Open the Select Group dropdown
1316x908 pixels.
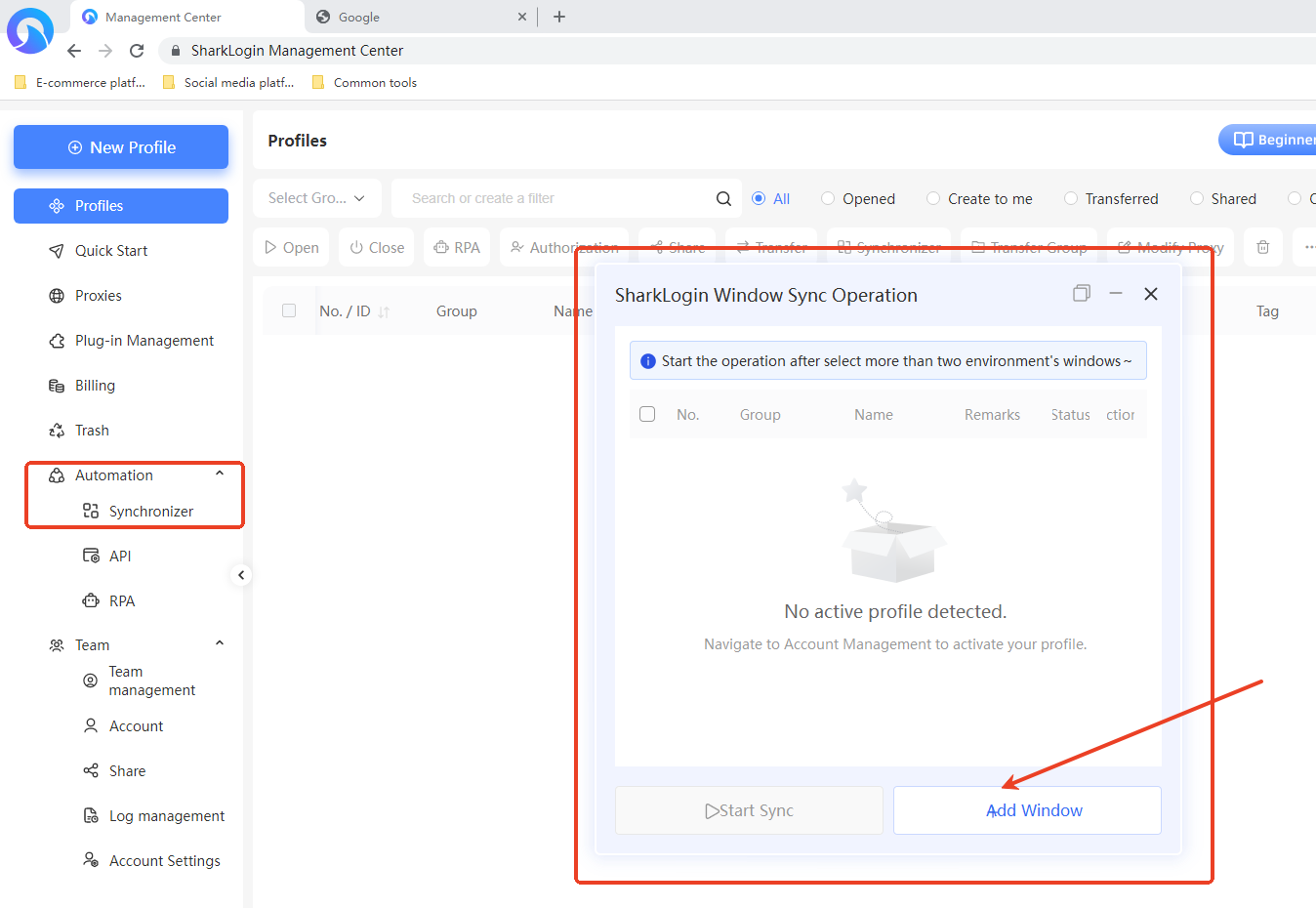coord(316,198)
